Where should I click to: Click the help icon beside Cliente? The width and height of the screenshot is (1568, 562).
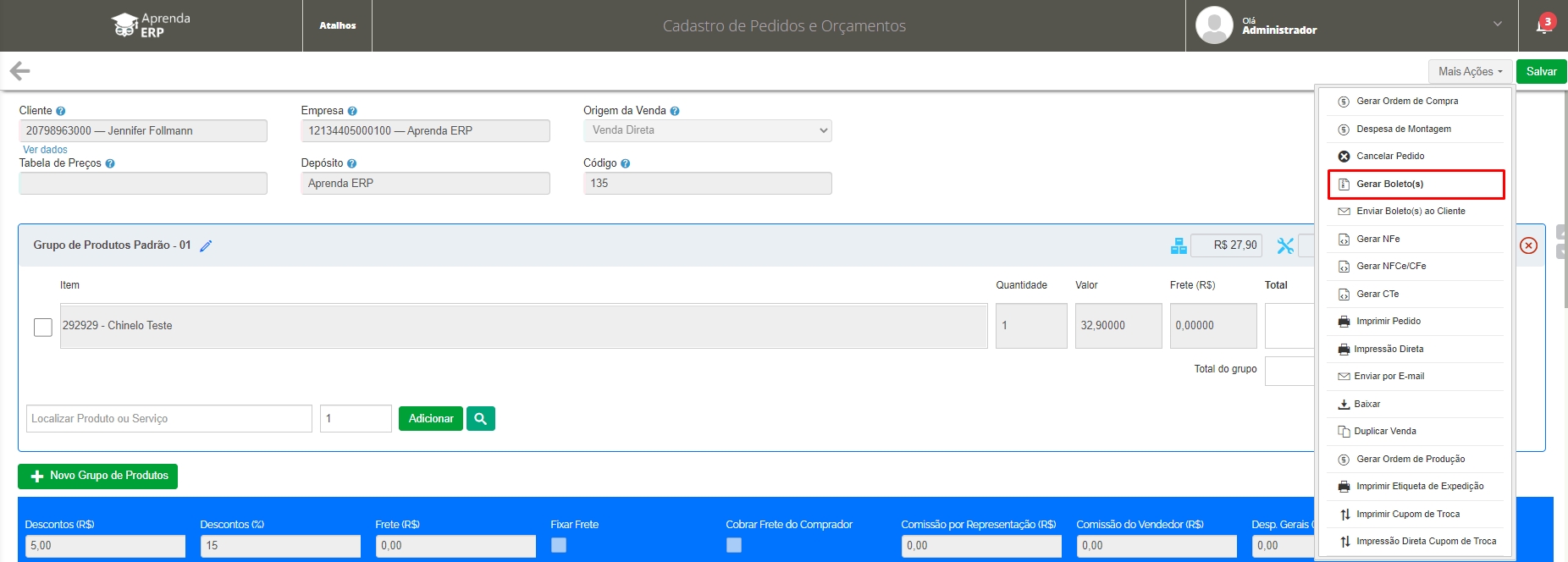pos(61,111)
